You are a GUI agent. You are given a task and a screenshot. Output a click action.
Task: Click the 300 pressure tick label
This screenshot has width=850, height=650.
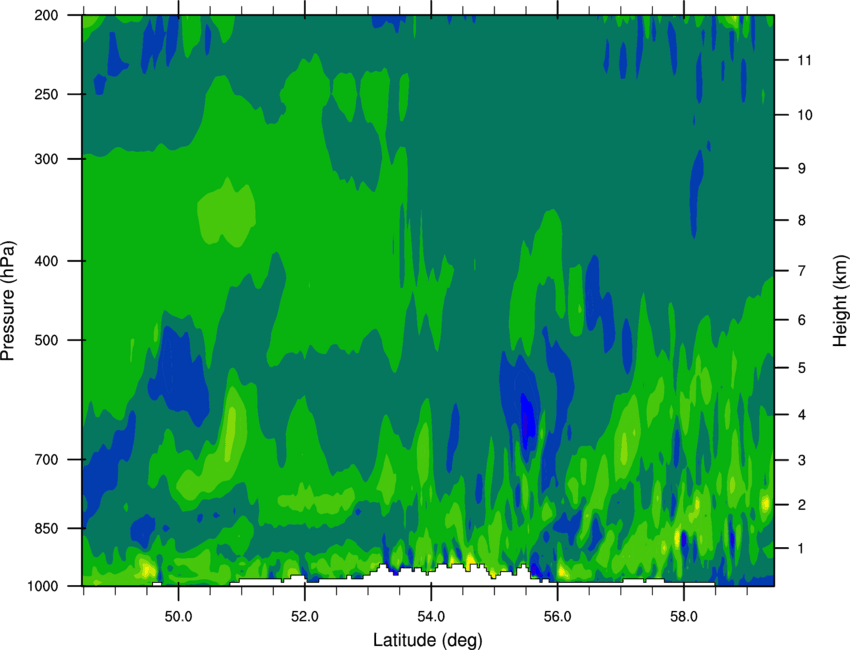[46, 159]
